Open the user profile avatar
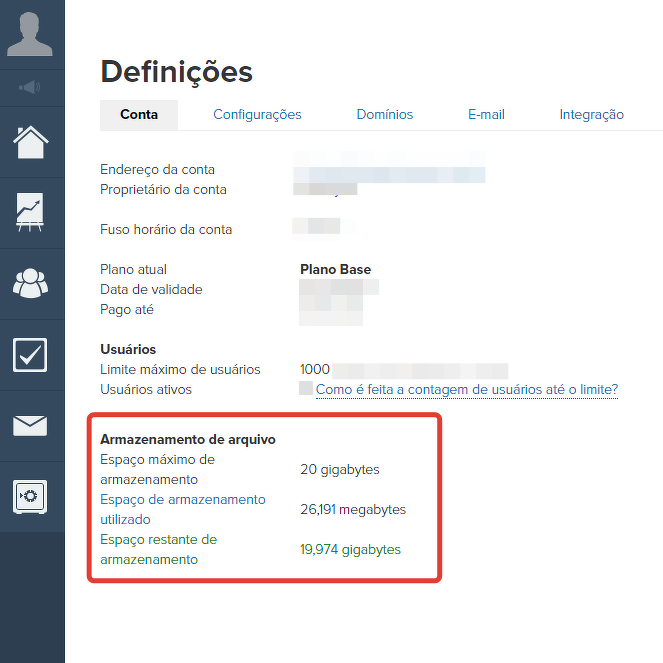Screen dimensions: 663x663 pyautogui.click(x=30, y=34)
